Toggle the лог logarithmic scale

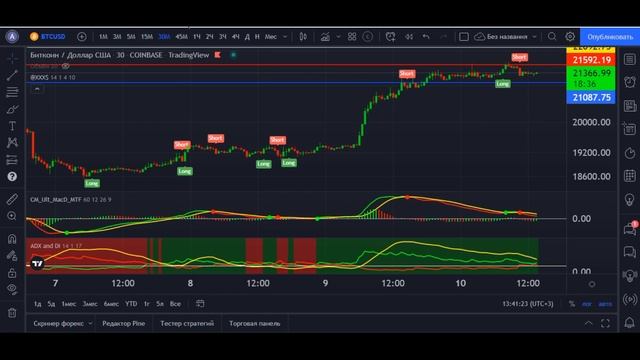pos(587,304)
